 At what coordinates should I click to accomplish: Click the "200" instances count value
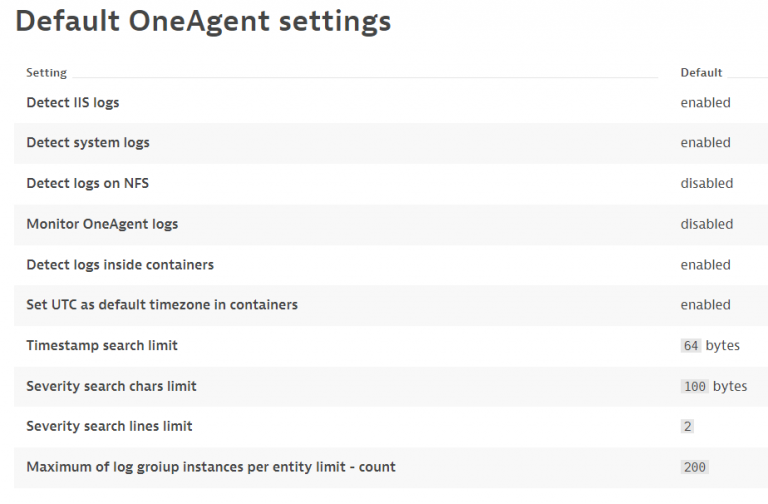[694, 467]
